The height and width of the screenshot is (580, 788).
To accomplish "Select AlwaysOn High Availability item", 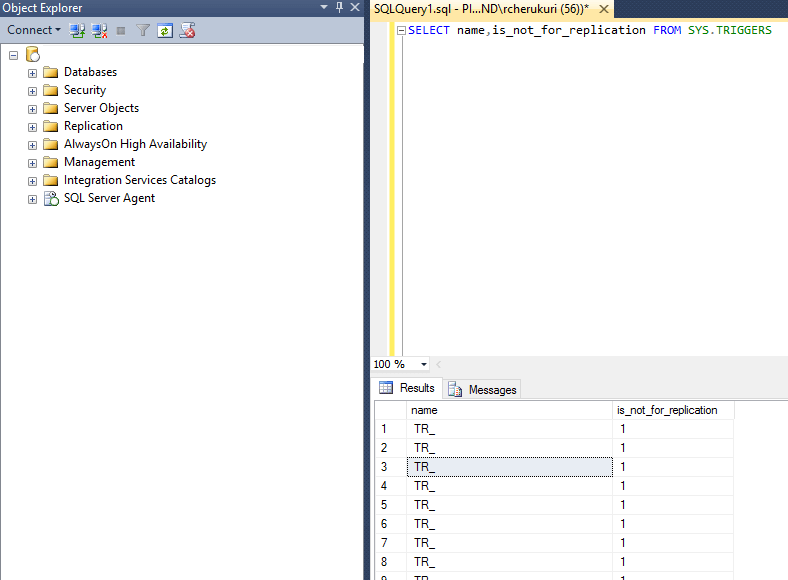I will 135,144.
